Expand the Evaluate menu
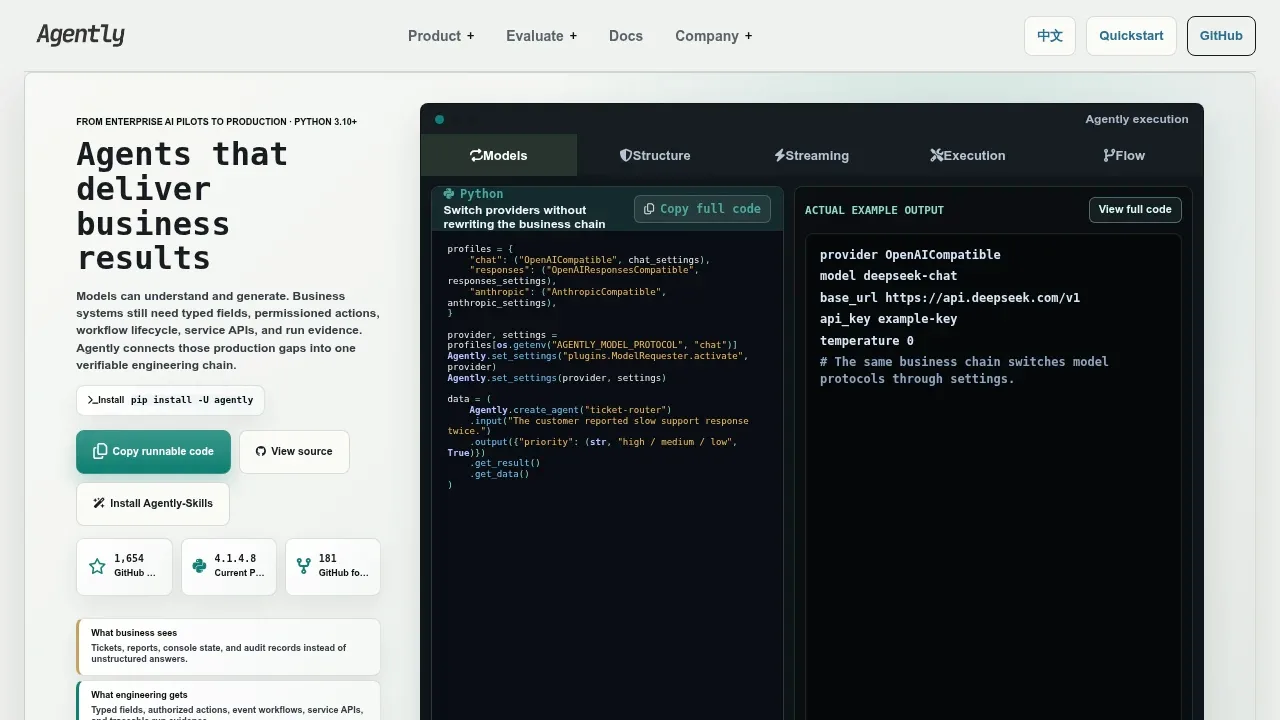 [x=541, y=36]
